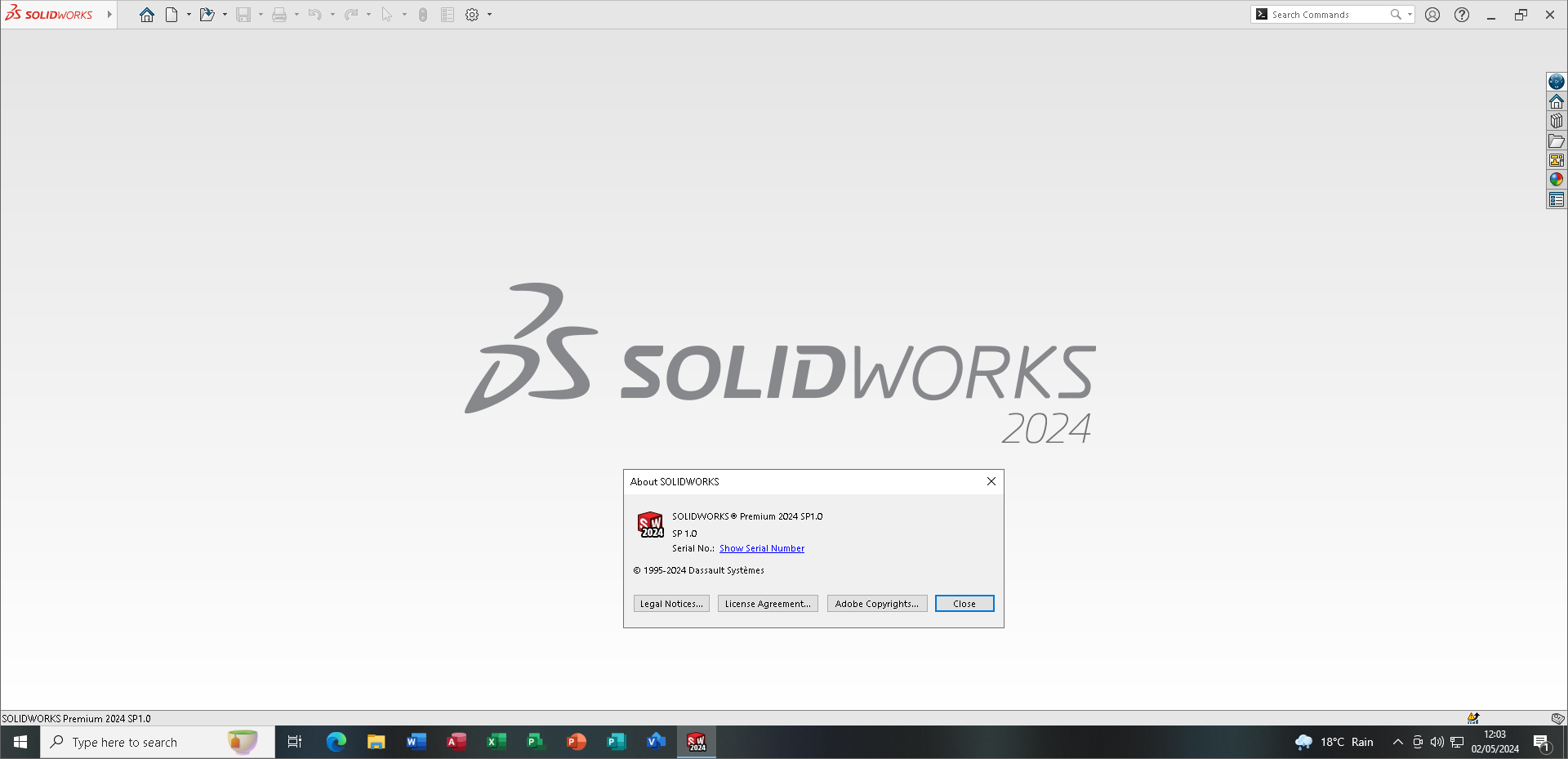Open Visio from the taskbar
1568x759 pixels.
coord(656,742)
